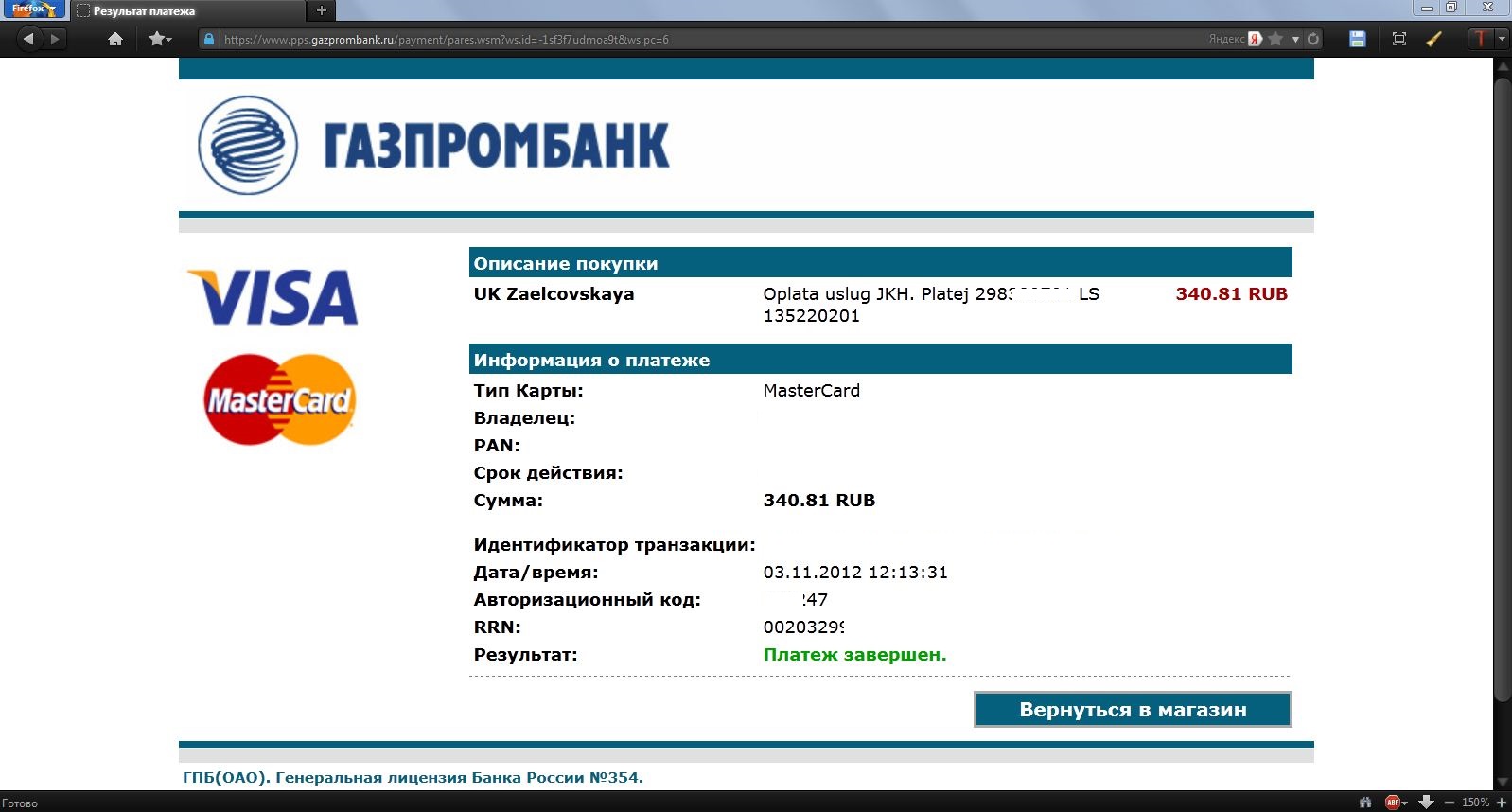Click the blue floppy disk save icon
1512x812 pixels.
pyautogui.click(x=1358, y=39)
